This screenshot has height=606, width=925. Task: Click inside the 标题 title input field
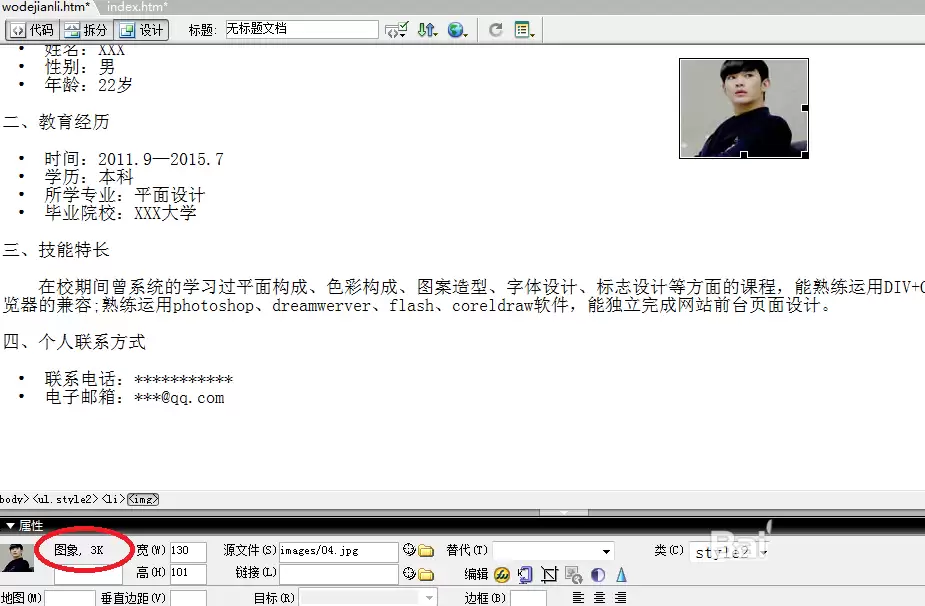pos(300,29)
